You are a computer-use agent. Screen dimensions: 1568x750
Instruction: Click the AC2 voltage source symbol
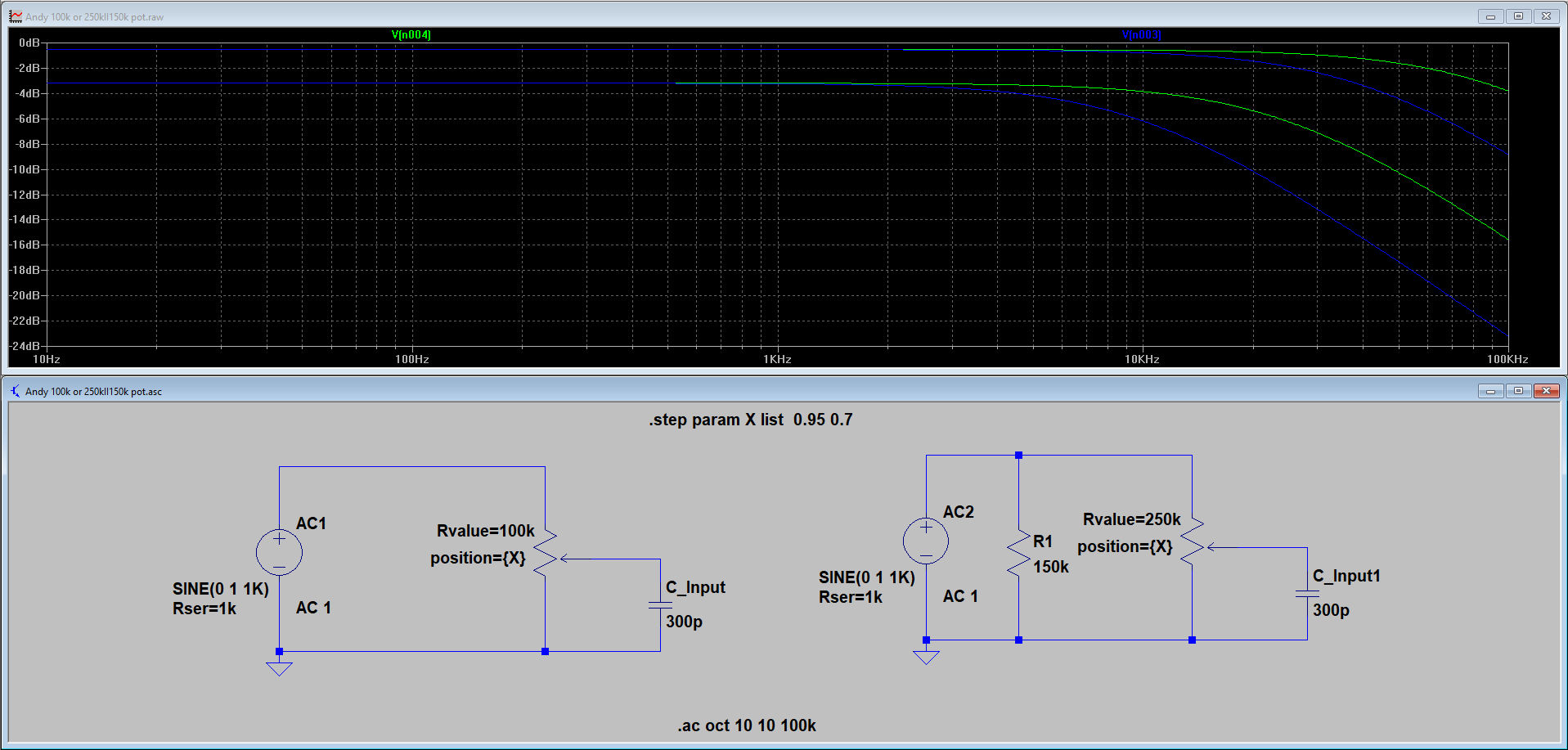pos(926,541)
